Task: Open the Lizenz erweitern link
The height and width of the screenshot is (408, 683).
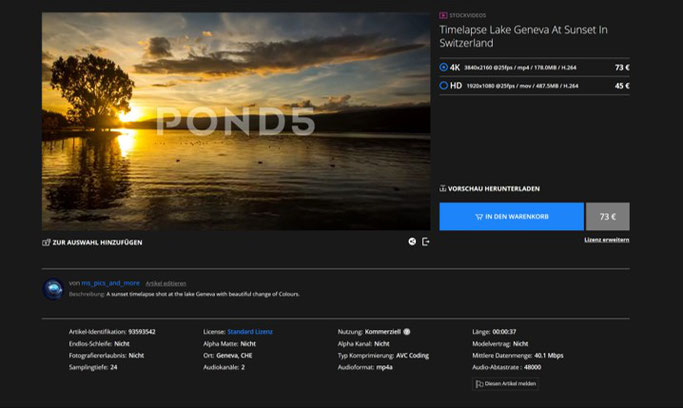Action: (x=606, y=240)
